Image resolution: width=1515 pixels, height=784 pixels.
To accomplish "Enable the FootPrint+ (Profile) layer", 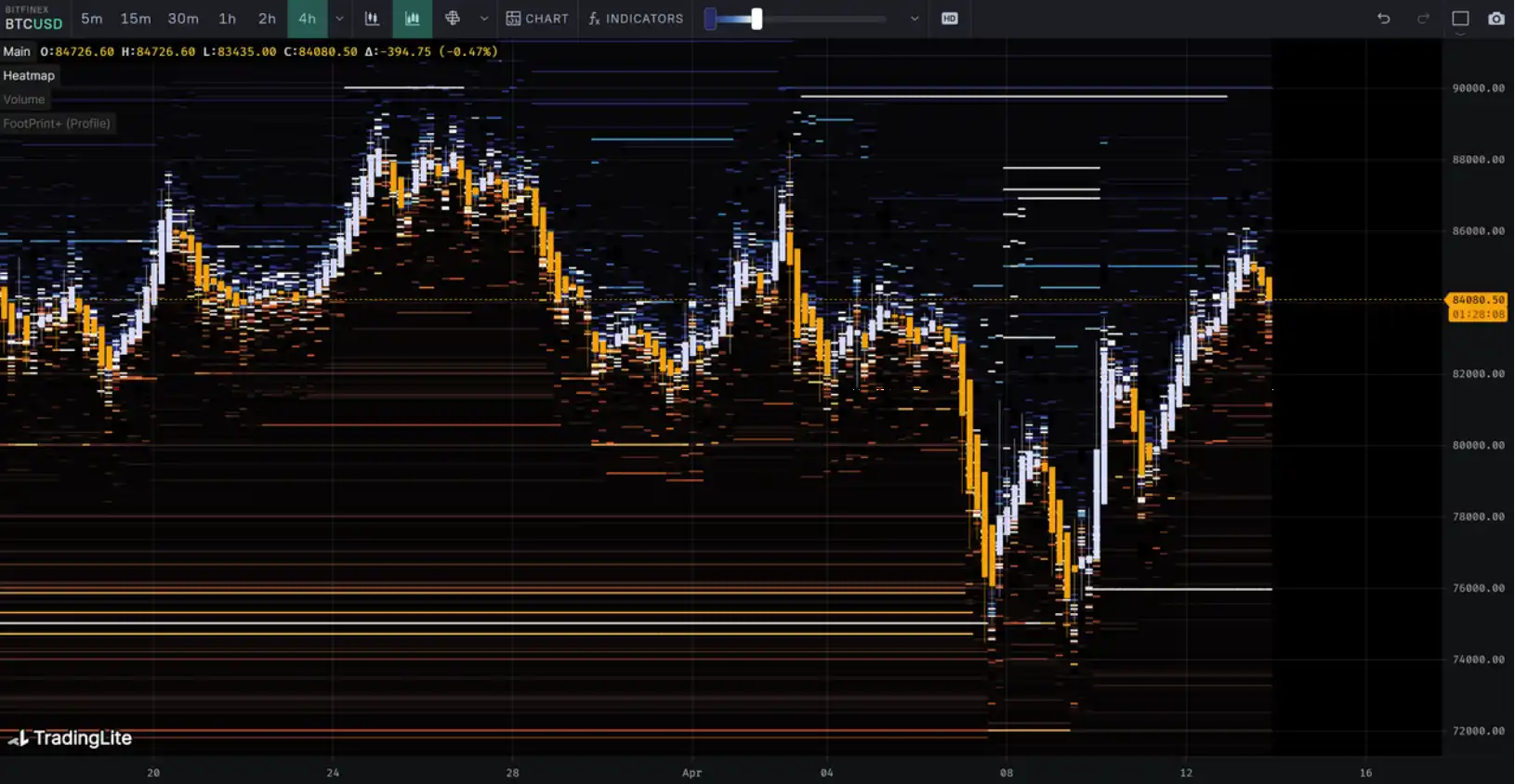I will [57, 124].
